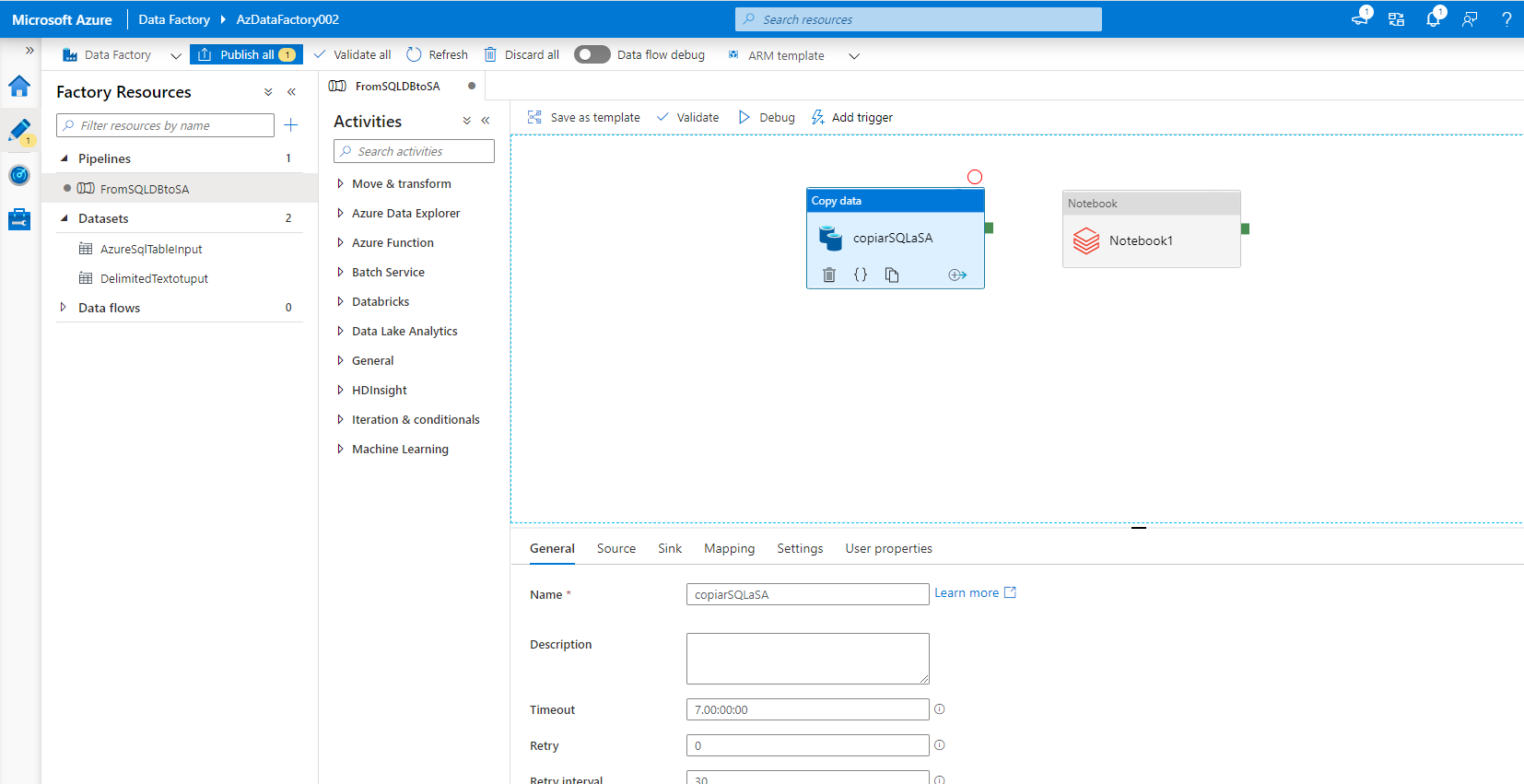1524x784 pixels.
Task: Click Publish all button
Action: [x=246, y=54]
